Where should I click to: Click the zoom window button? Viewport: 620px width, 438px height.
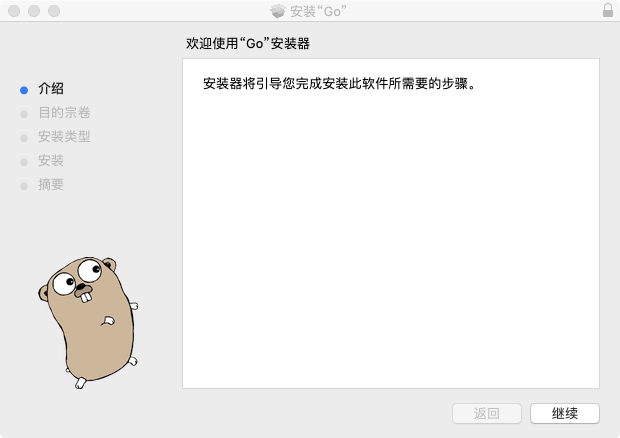[x=54, y=11]
